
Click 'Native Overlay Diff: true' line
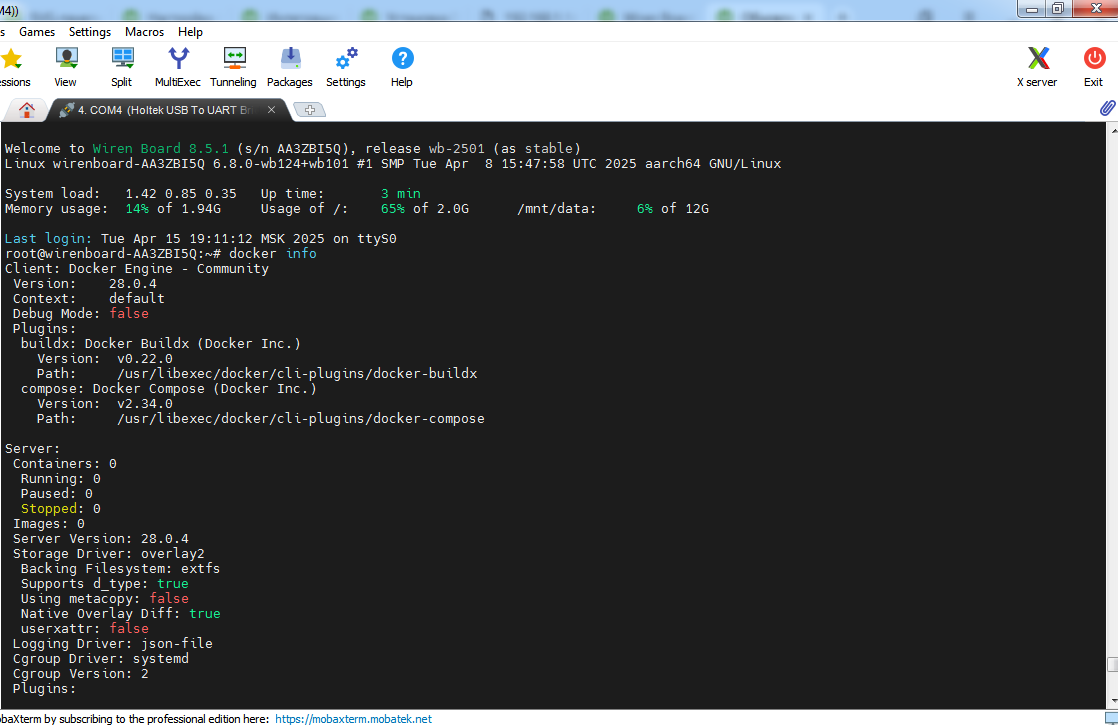120,613
